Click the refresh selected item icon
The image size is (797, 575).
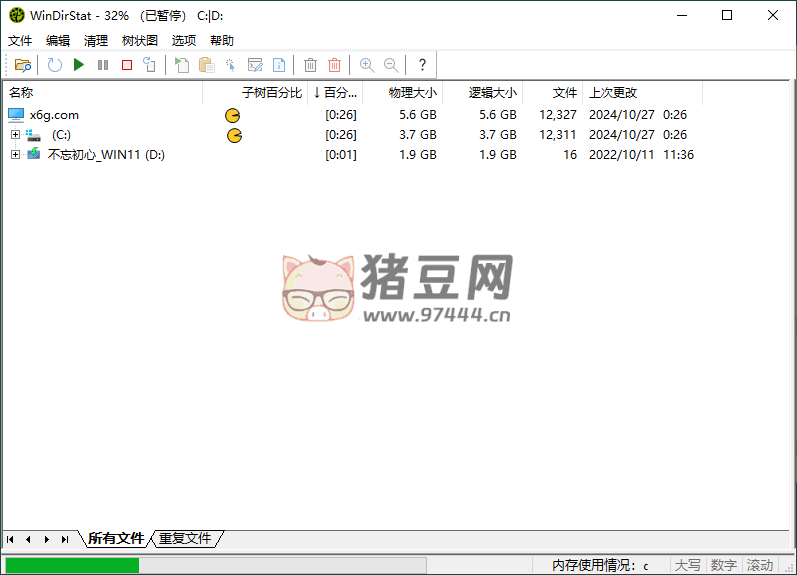[x=149, y=65]
